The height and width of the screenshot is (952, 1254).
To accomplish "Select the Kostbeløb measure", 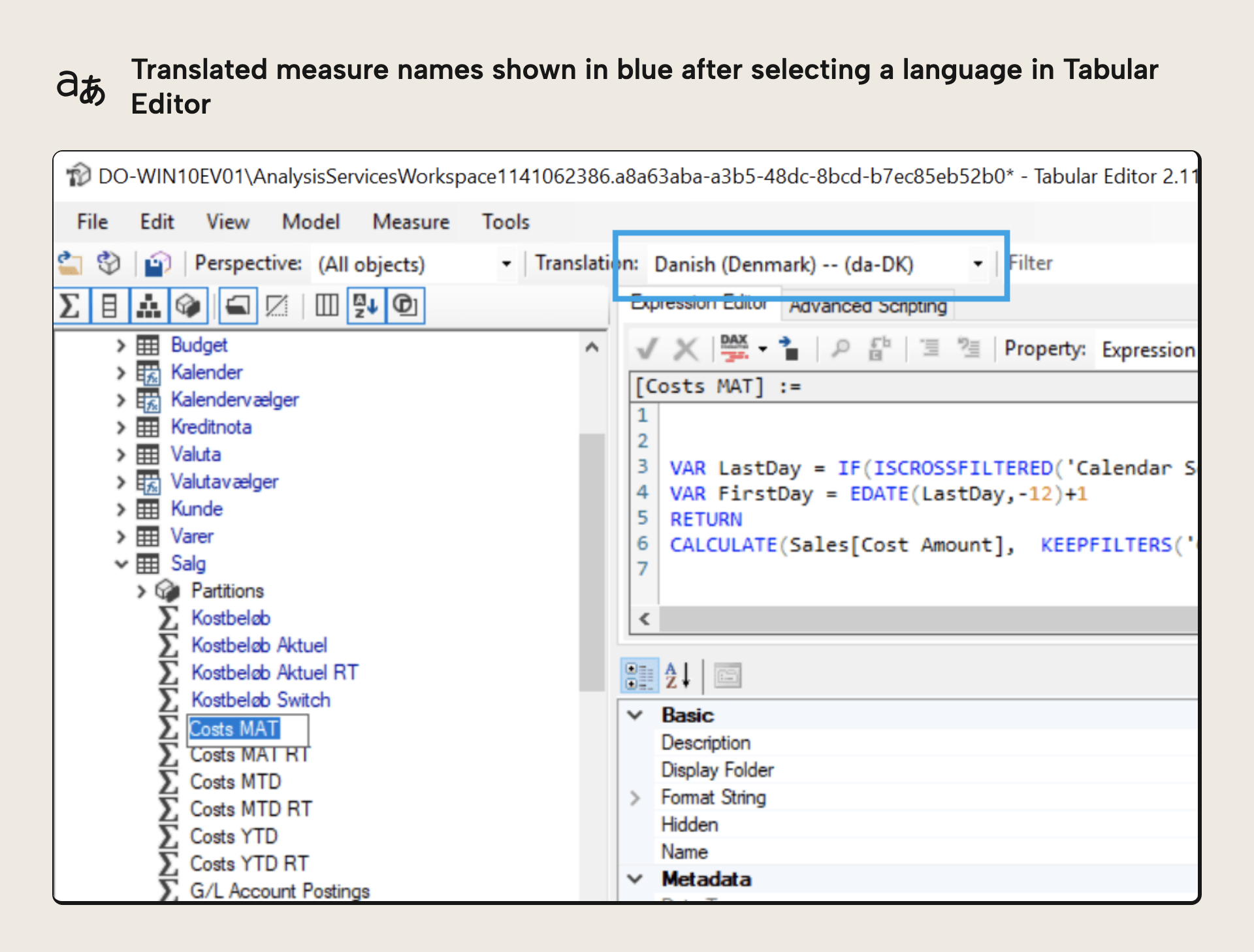I will click(x=231, y=618).
